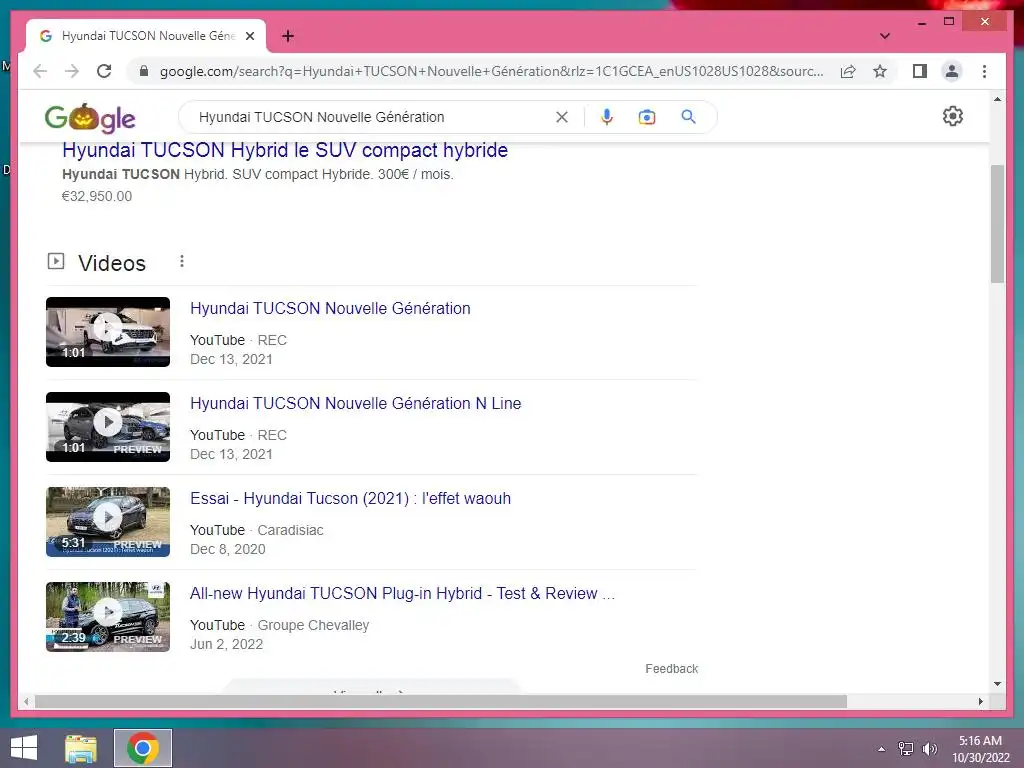This screenshot has width=1024, height=768.
Task: View site info via padlock icon
Action: (x=144, y=71)
